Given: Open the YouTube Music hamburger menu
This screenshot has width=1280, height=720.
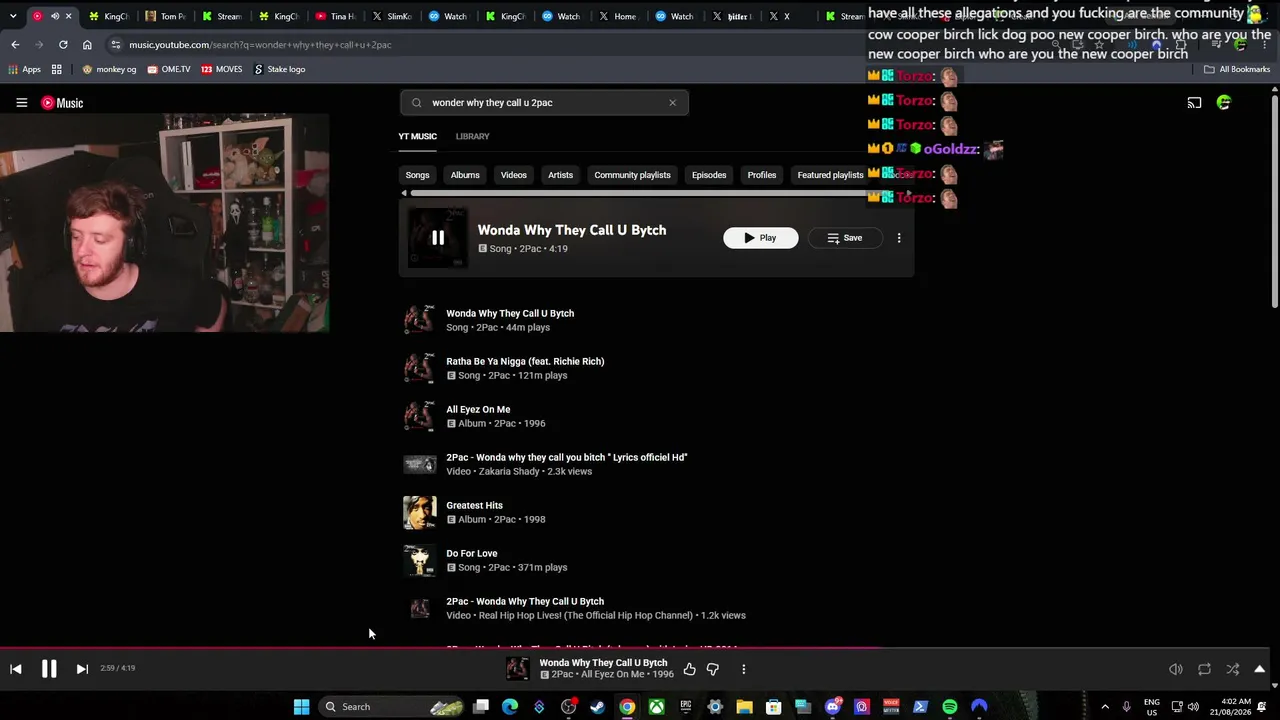Looking at the screenshot, I should [x=21, y=103].
